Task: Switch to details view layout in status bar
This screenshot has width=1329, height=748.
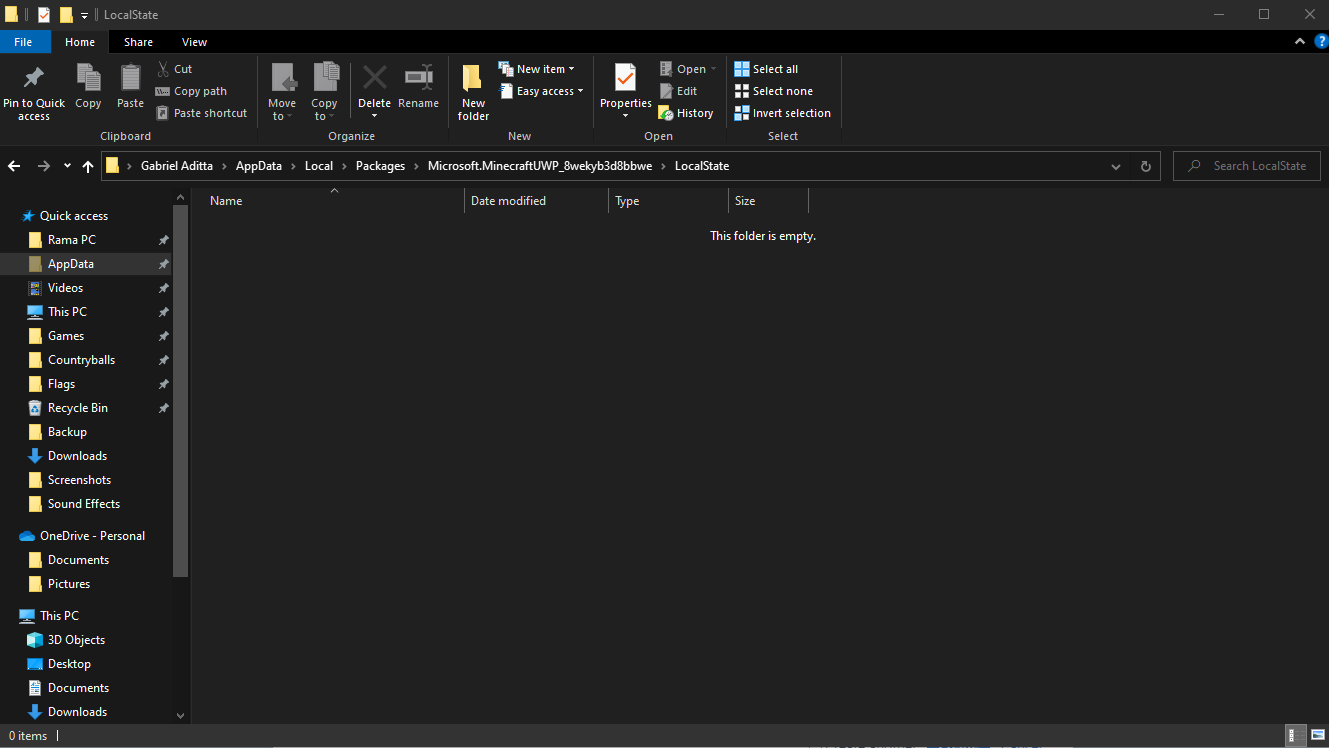Action: (x=1295, y=735)
